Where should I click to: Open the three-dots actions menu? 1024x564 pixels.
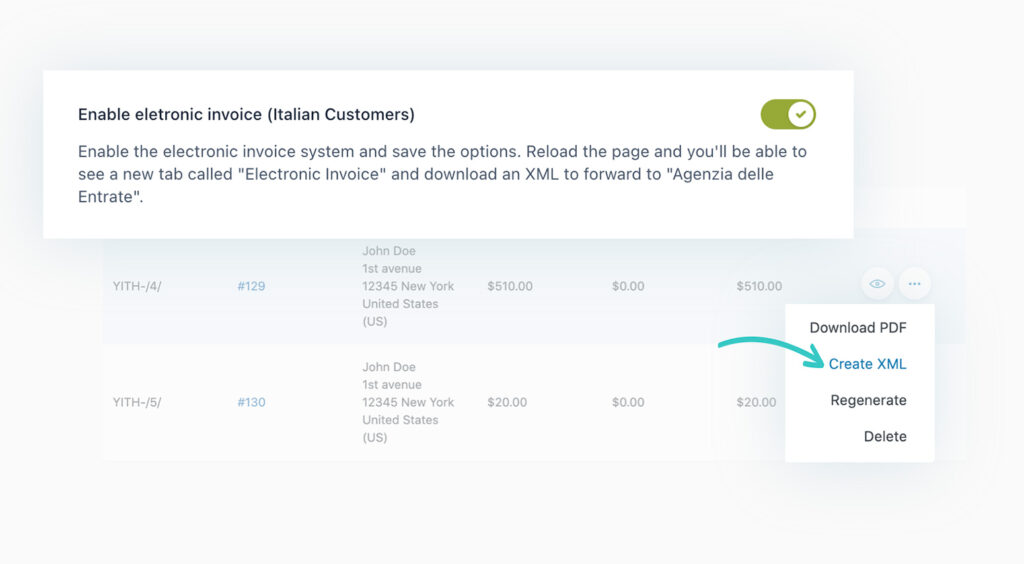point(914,284)
